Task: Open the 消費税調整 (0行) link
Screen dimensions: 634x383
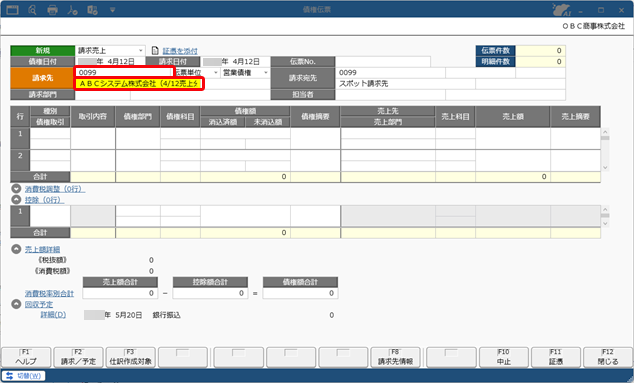Action: point(55,189)
